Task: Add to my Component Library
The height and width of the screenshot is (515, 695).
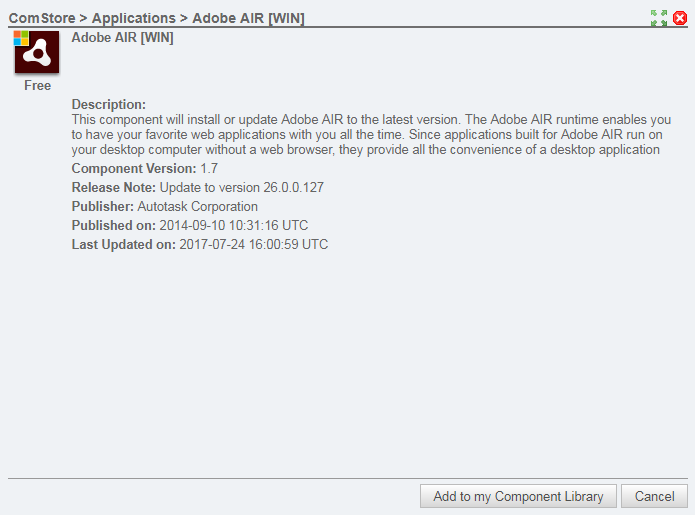Action: [518, 496]
